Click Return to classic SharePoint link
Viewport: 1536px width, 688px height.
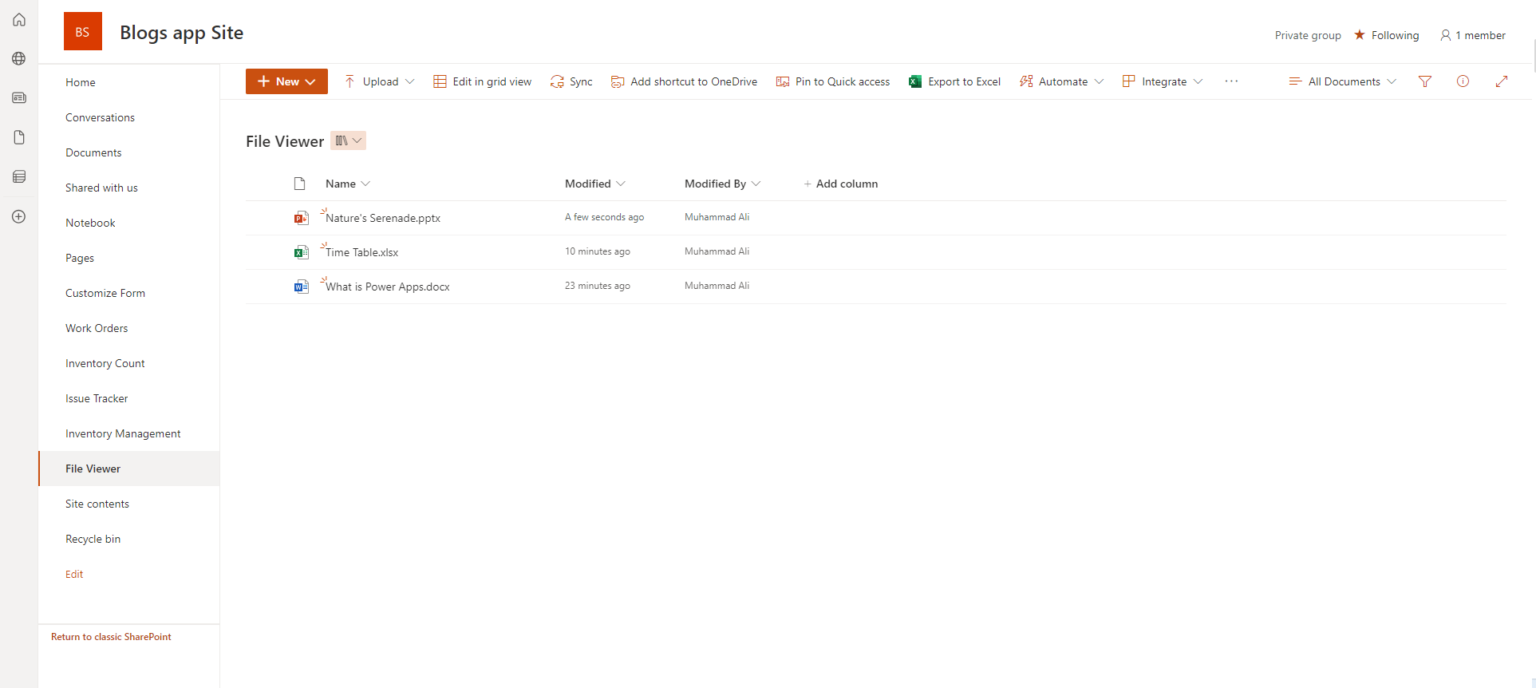[110, 636]
